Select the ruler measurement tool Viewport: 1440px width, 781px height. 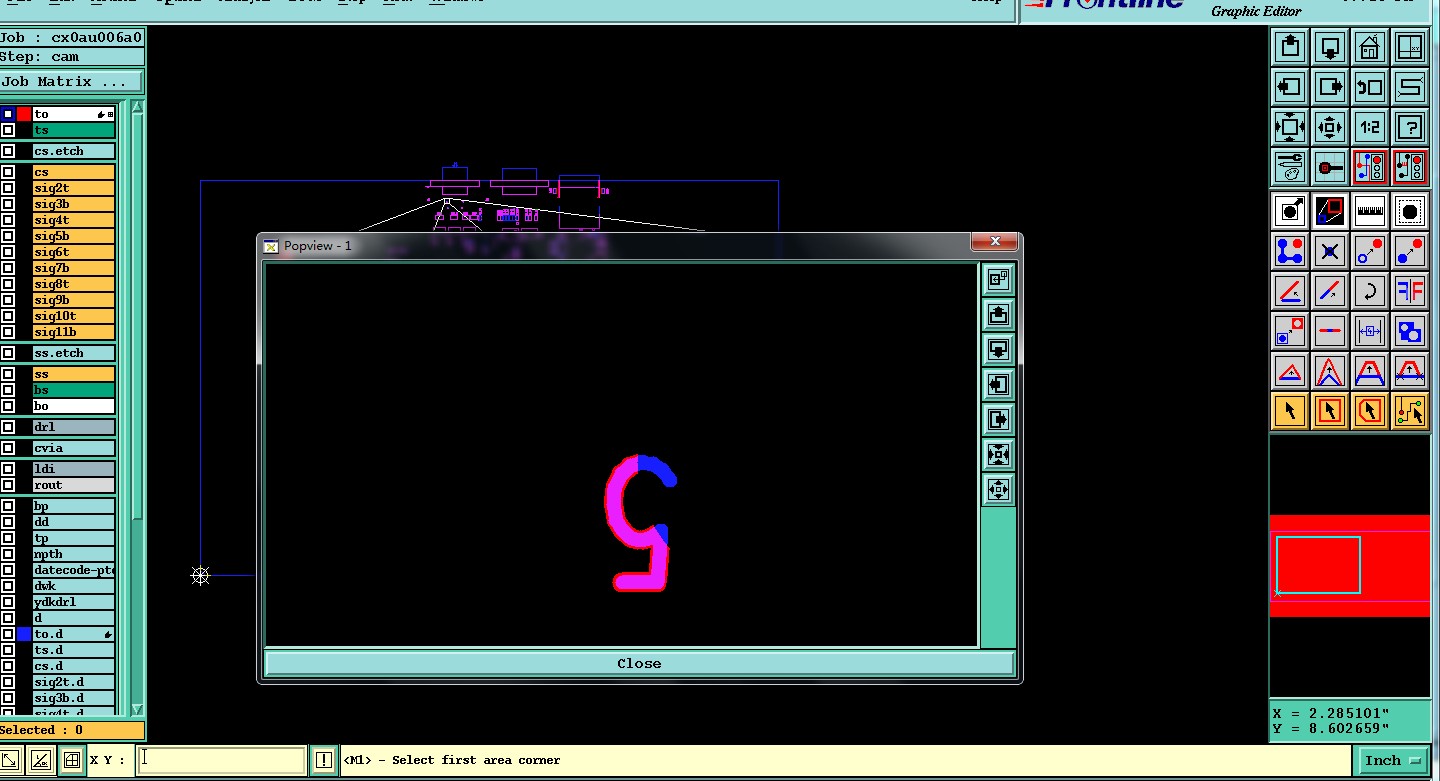1370,211
